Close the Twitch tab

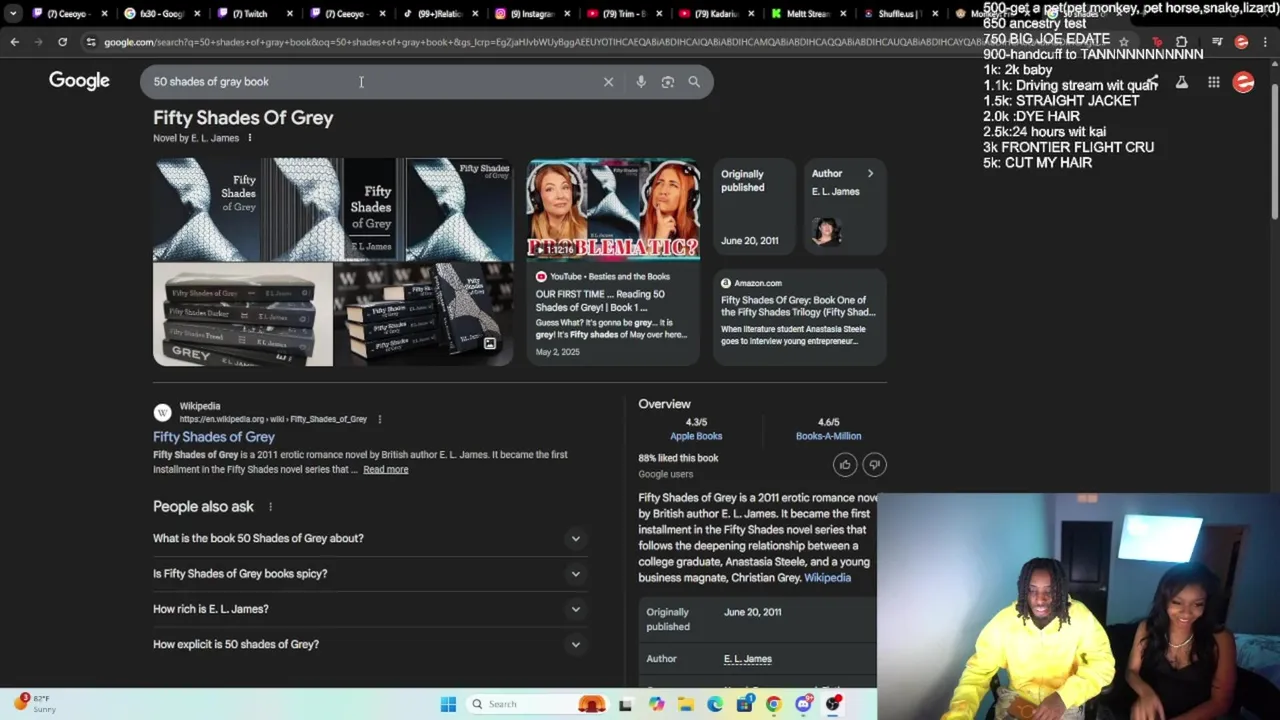pos(290,14)
